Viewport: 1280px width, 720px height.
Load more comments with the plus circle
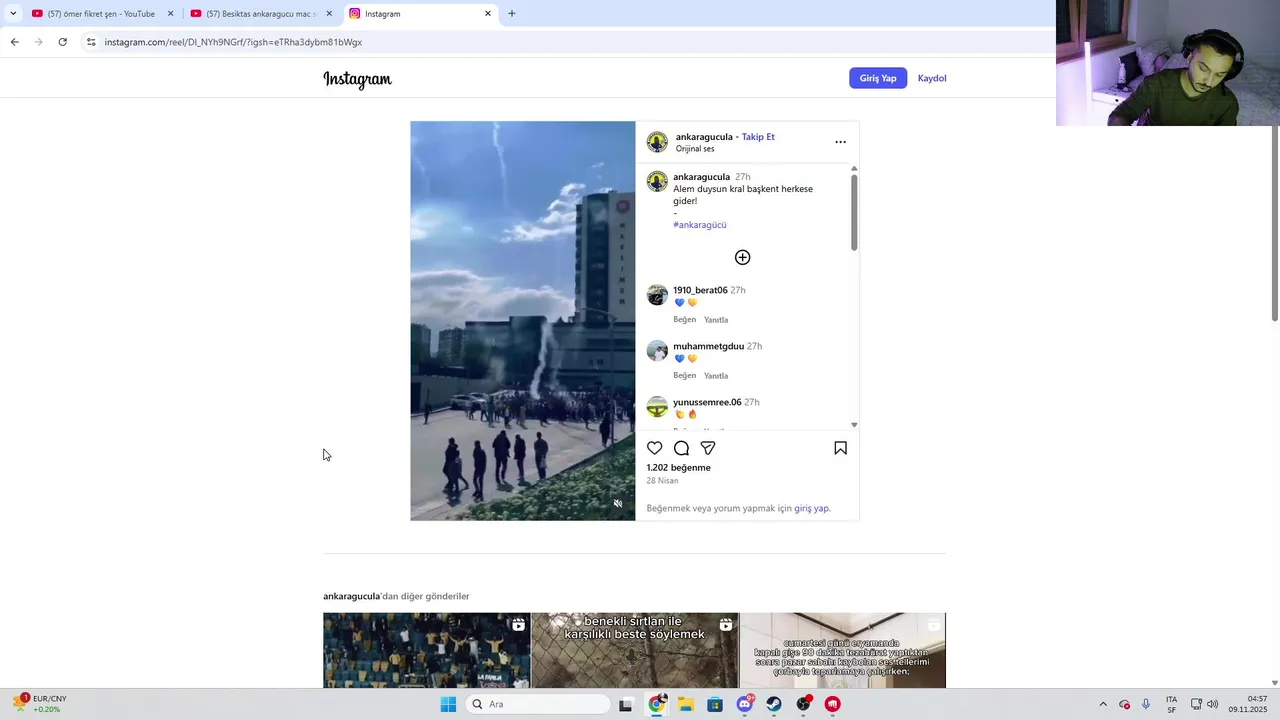pyautogui.click(x=742, y=257)
